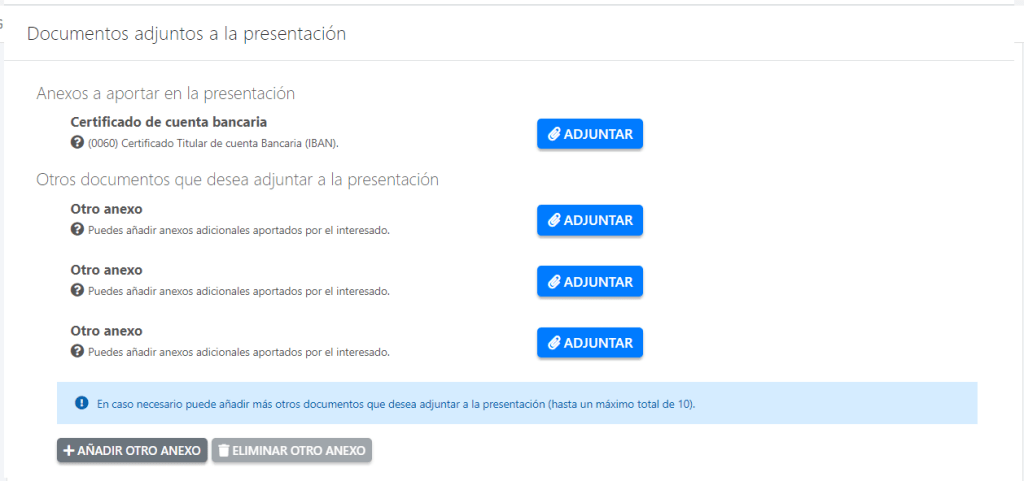Image resolution: width=1024 pixels, height=481 pixels.
Task: Click the trash icon on Eliminar otro anexo
Action: click(223, 451)
